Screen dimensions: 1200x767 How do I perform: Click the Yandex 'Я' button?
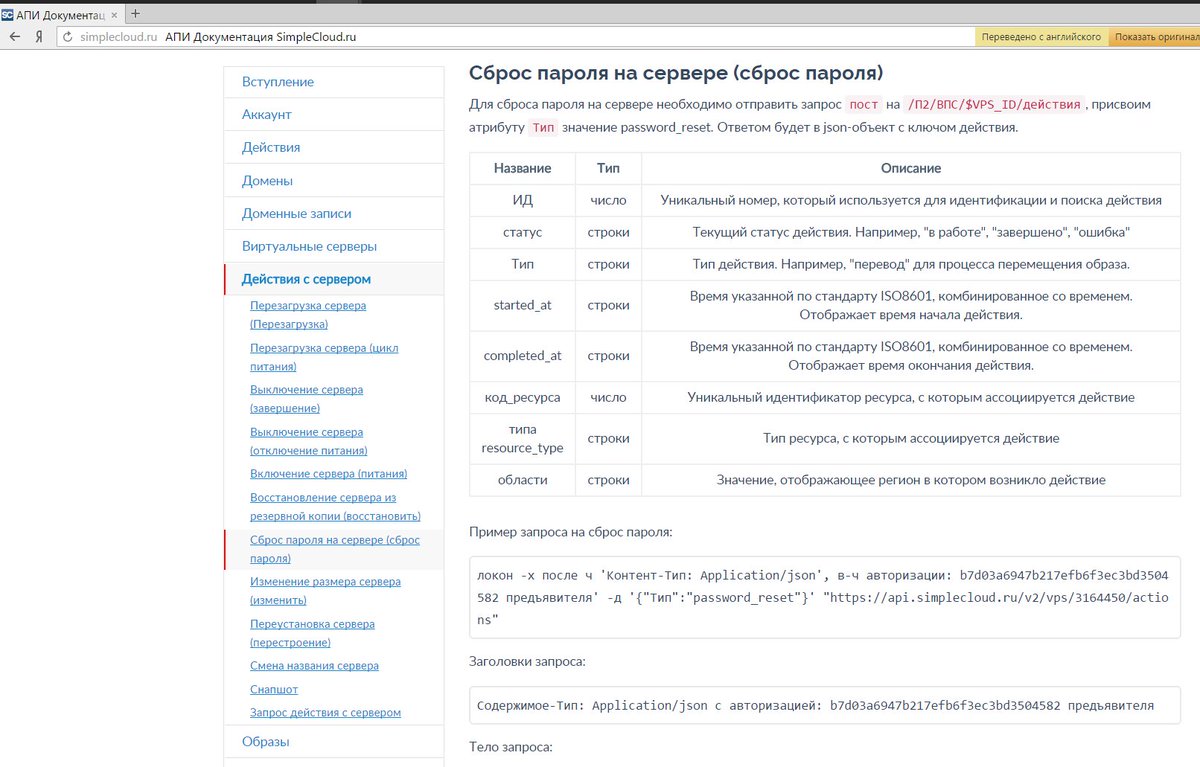(39, 37)
